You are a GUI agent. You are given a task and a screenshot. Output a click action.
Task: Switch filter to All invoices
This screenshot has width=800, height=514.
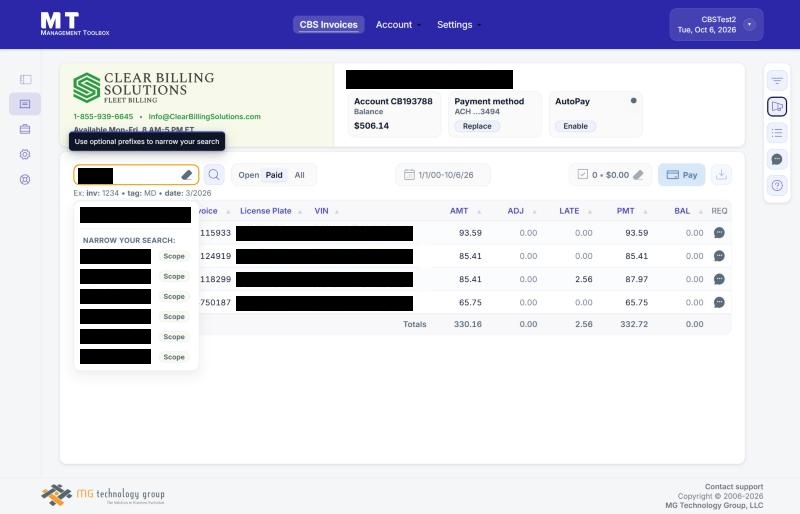pyautogui.click(x=299, y=175)
